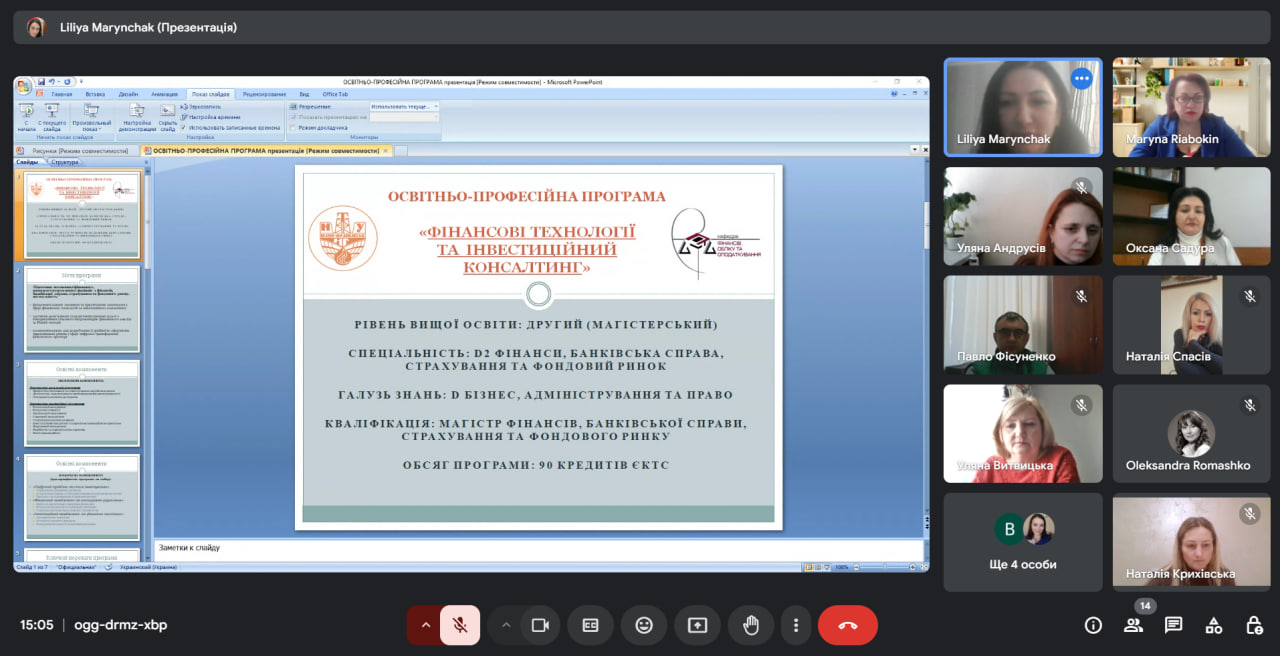This screenshot has height=656, width=1280.
Task: Toggle the camera on or off
Action: (x=540, y=625)
